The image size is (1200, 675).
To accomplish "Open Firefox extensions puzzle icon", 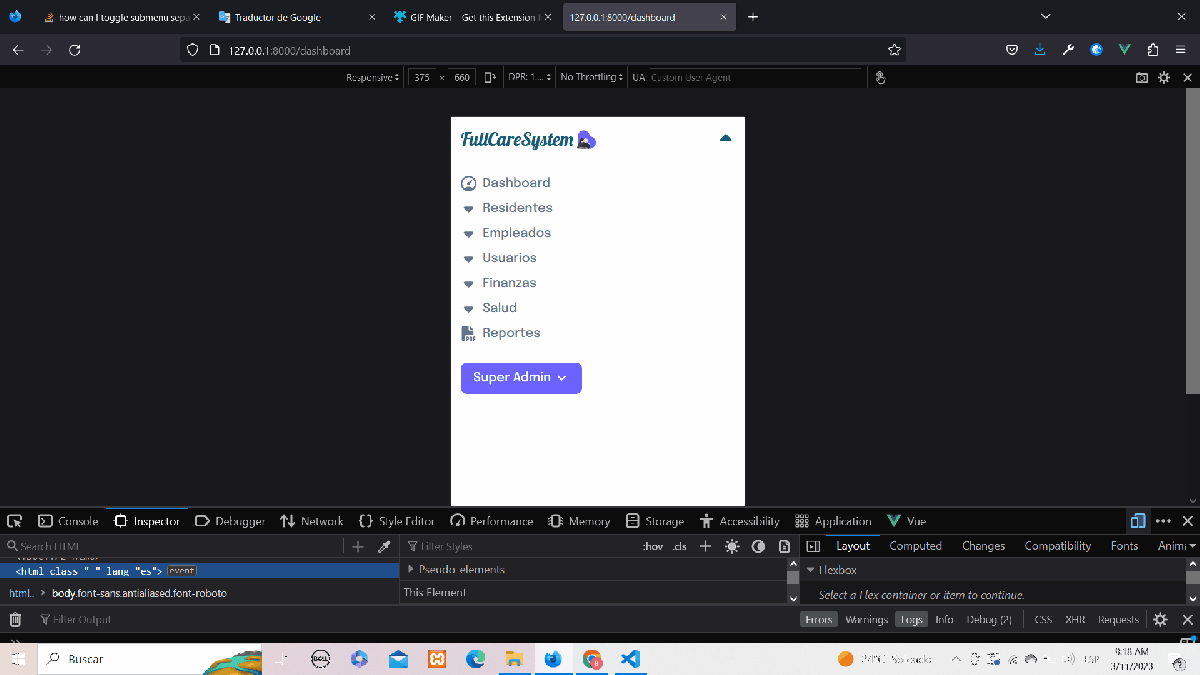I will tap(1152, 50).
